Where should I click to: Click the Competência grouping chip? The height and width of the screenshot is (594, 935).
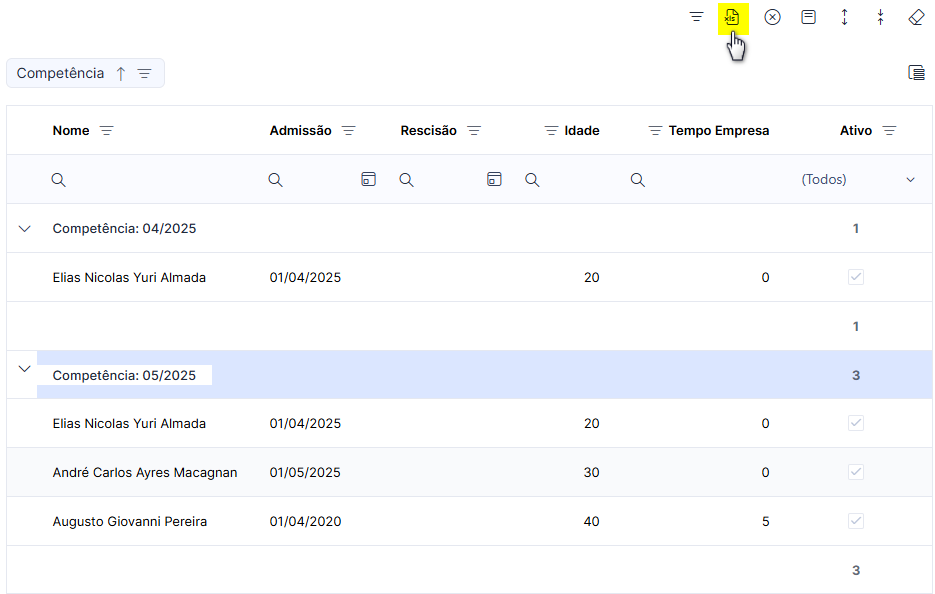[x=85, y=73]
